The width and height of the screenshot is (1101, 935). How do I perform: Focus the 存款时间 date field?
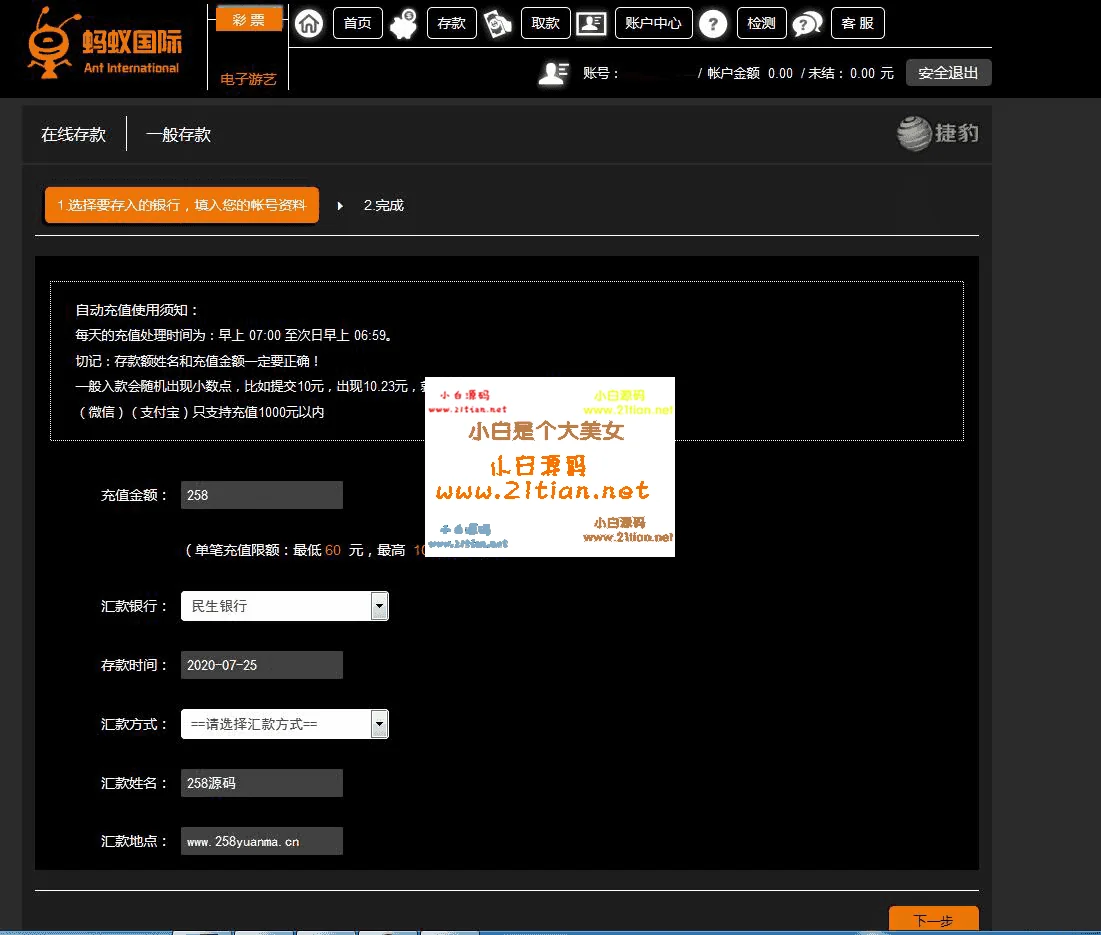point(261,665)
